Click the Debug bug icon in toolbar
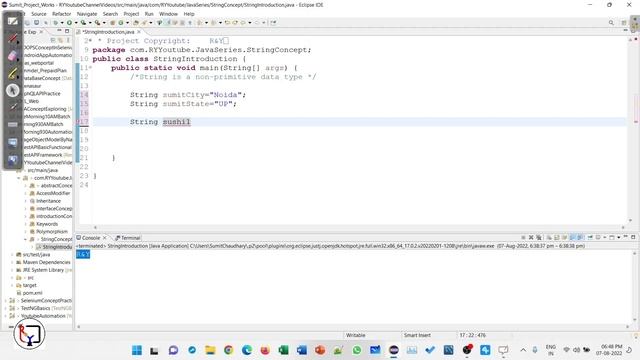The image size is (640, 360). point(55,23)
